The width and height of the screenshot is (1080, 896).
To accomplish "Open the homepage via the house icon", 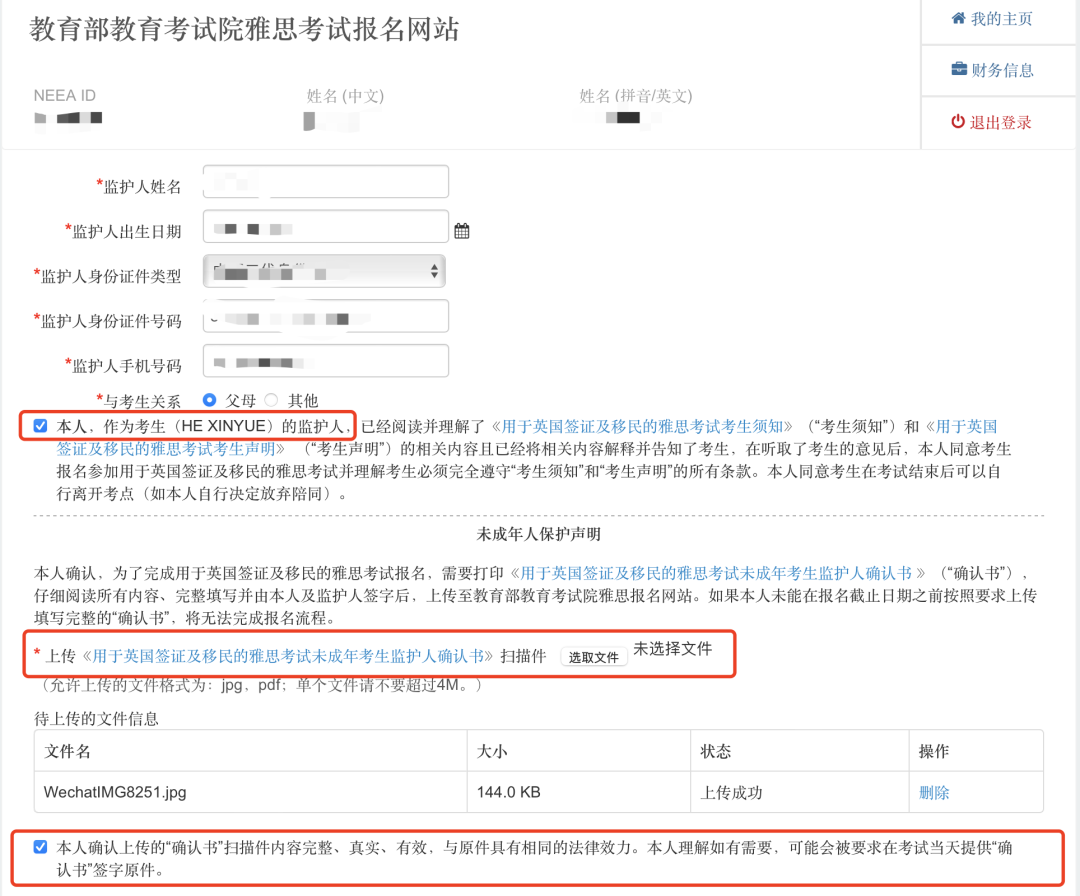I will (x=960, y=18).
